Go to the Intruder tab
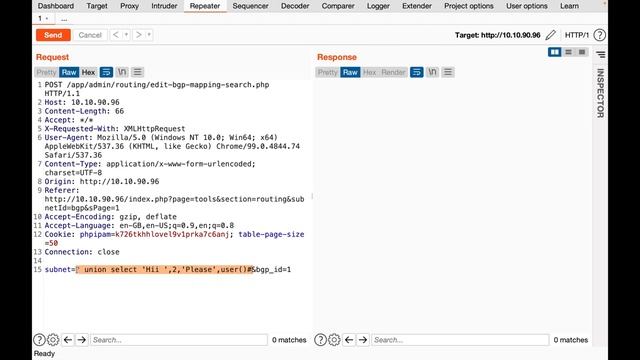The height and width of the screenshot is (360, 640). [164, 6]
